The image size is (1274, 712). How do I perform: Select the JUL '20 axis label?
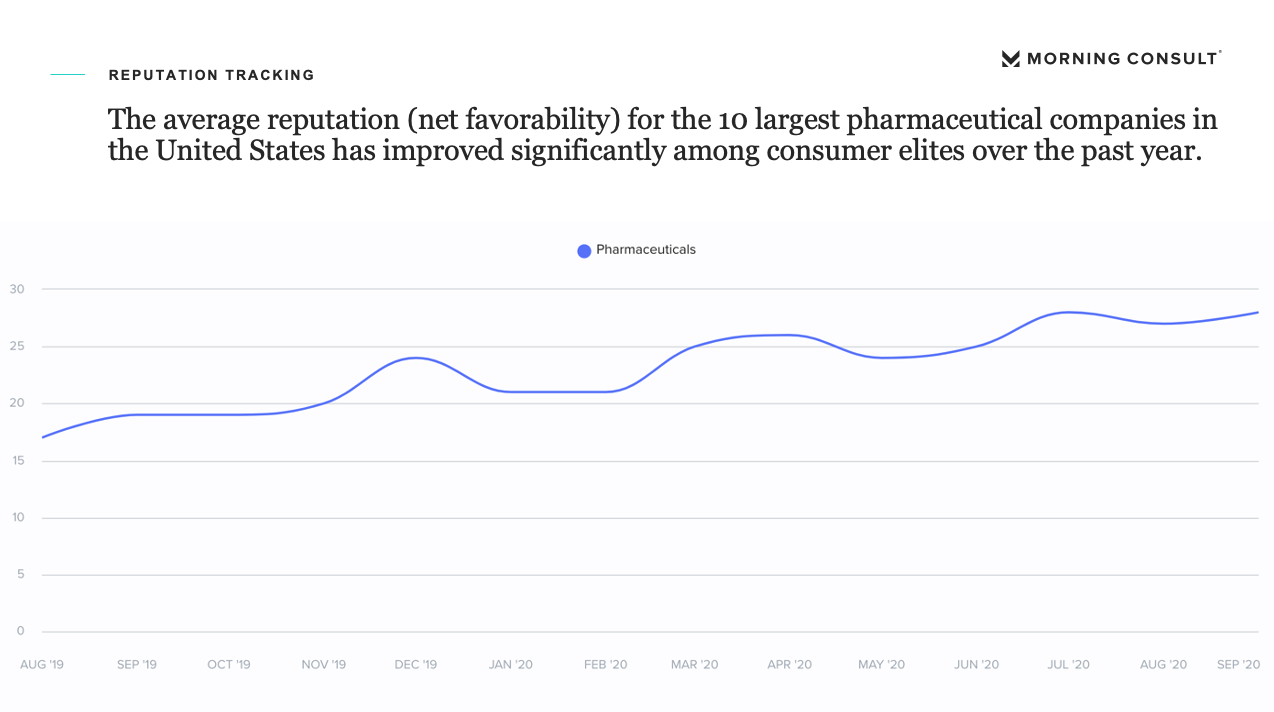point(1068,665)
